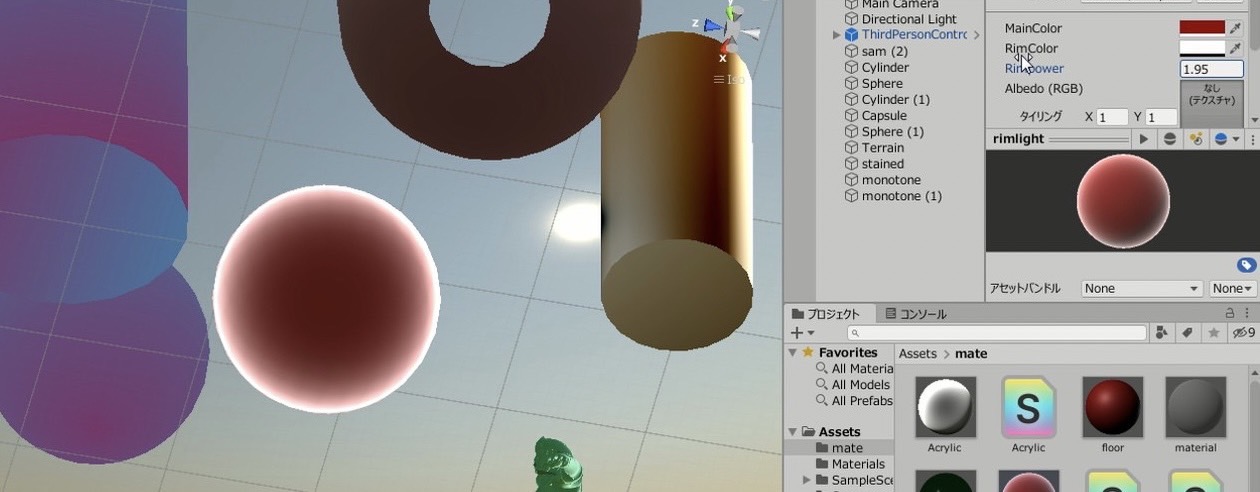Select the Acrylic material sphere thumbnail
This screenshot has height=492, width=1260.
click(x=945, y=407)
